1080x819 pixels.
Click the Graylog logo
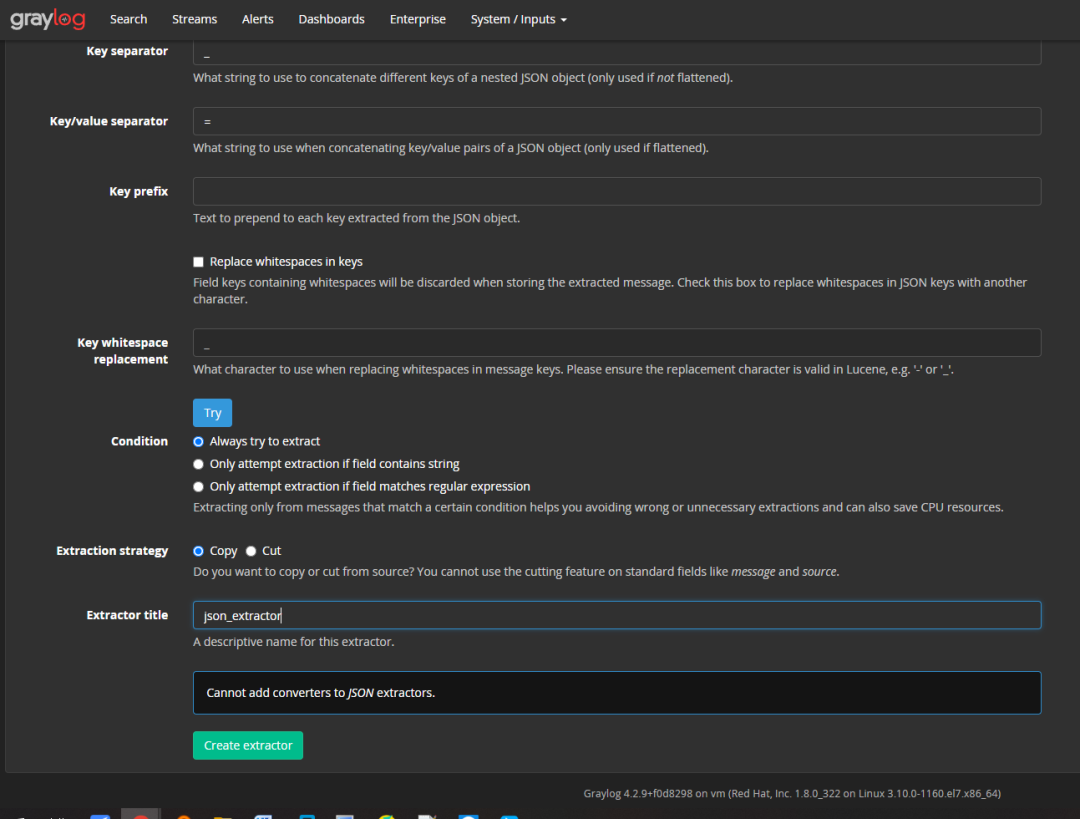click(47, 18)
